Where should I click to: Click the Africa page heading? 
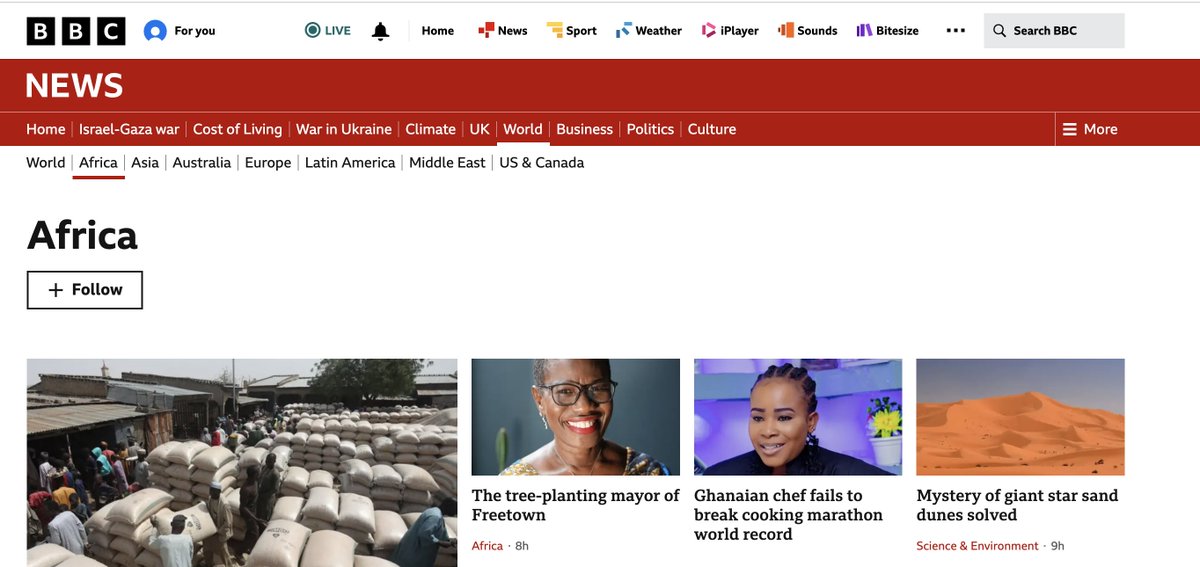click(82, 235)
